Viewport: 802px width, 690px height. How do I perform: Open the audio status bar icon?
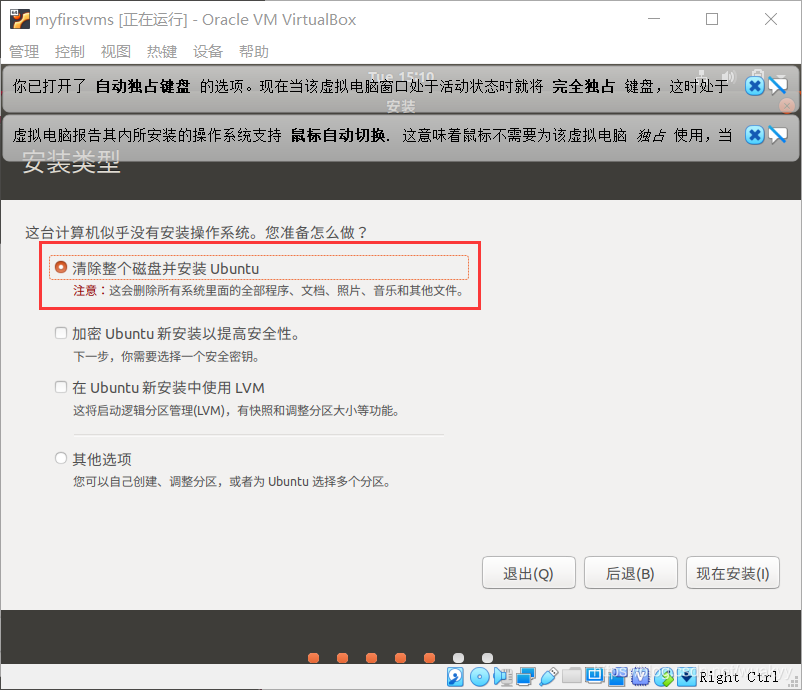503,677
